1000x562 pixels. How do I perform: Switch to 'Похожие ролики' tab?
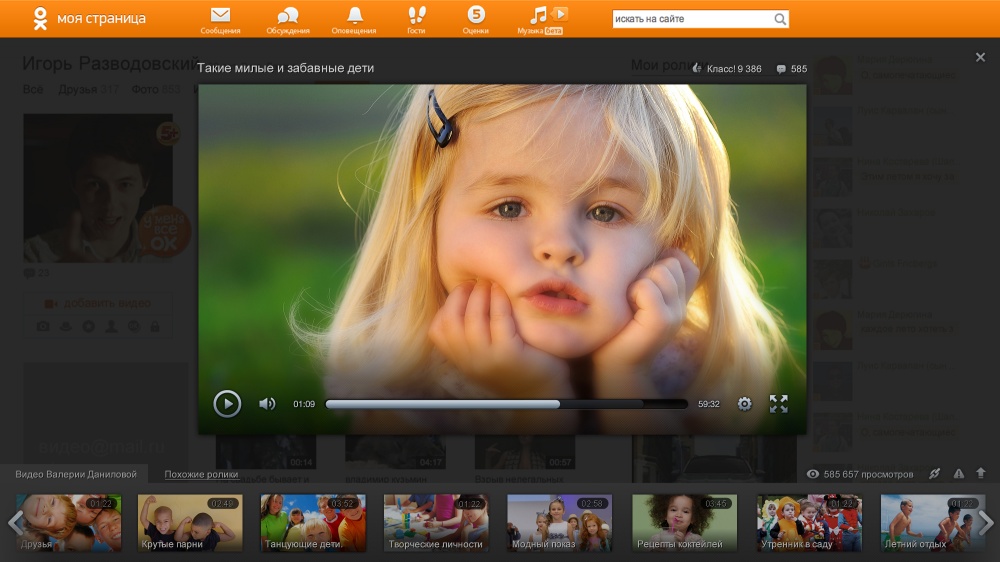click(202, 474)
